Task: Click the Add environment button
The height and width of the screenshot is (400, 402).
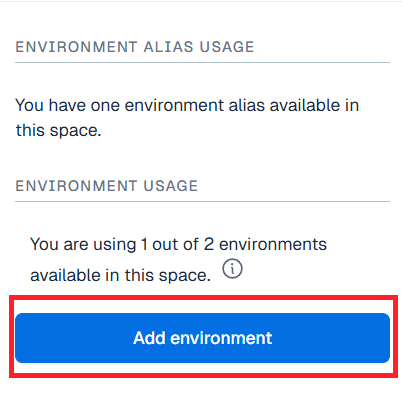Action: 202,338
